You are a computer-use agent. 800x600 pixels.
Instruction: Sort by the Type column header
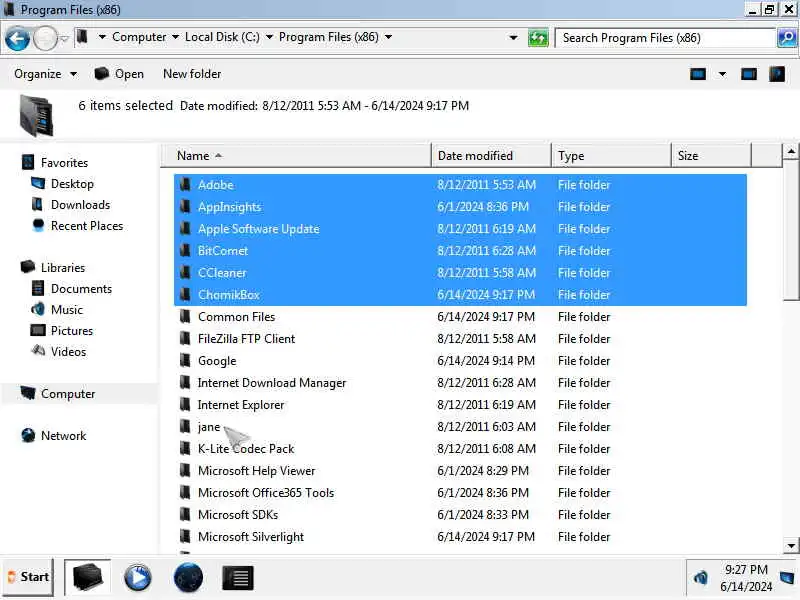611,156
